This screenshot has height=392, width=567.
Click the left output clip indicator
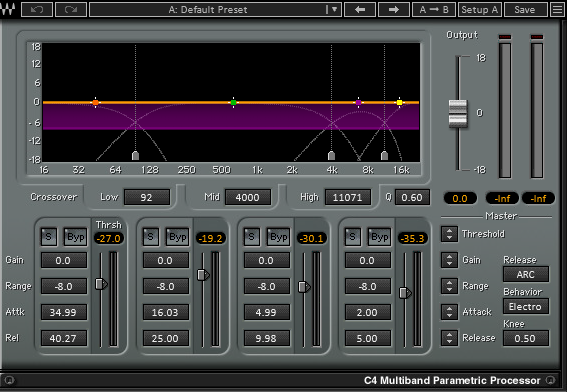pos(505,37)
